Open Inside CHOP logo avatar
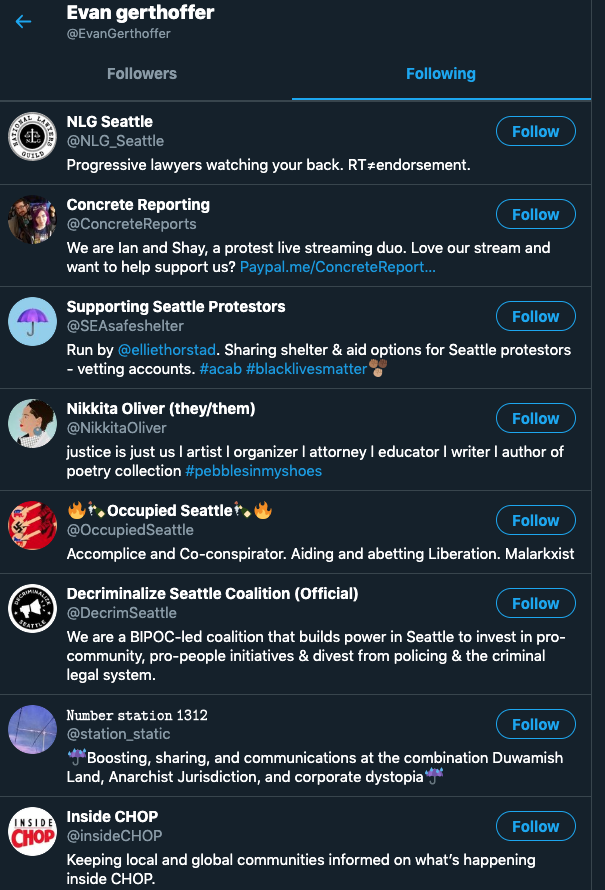The height and width of the screenshot is (890, 605). (32, 832)
